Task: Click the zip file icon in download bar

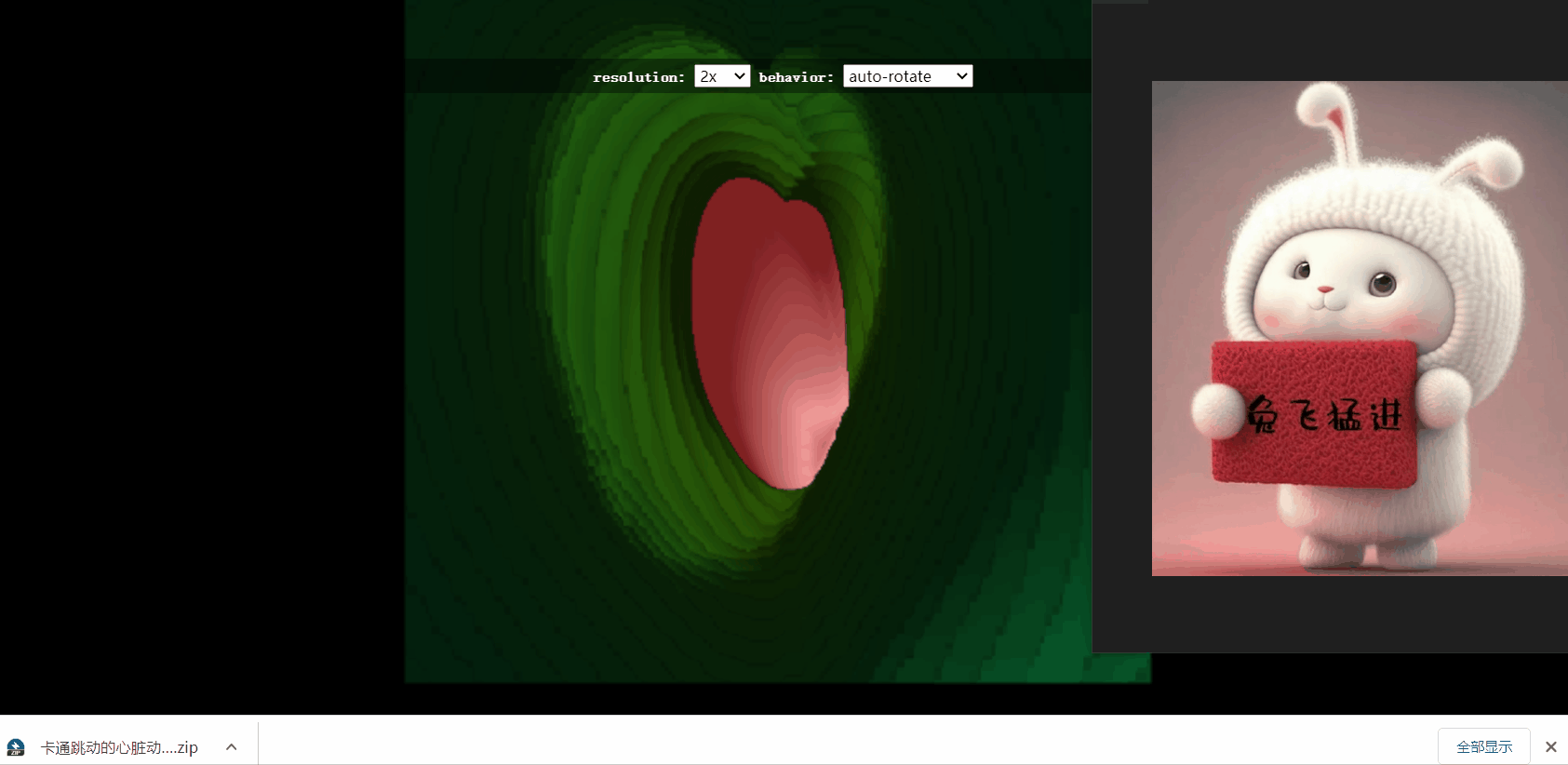Action: (x=16, y=747)
